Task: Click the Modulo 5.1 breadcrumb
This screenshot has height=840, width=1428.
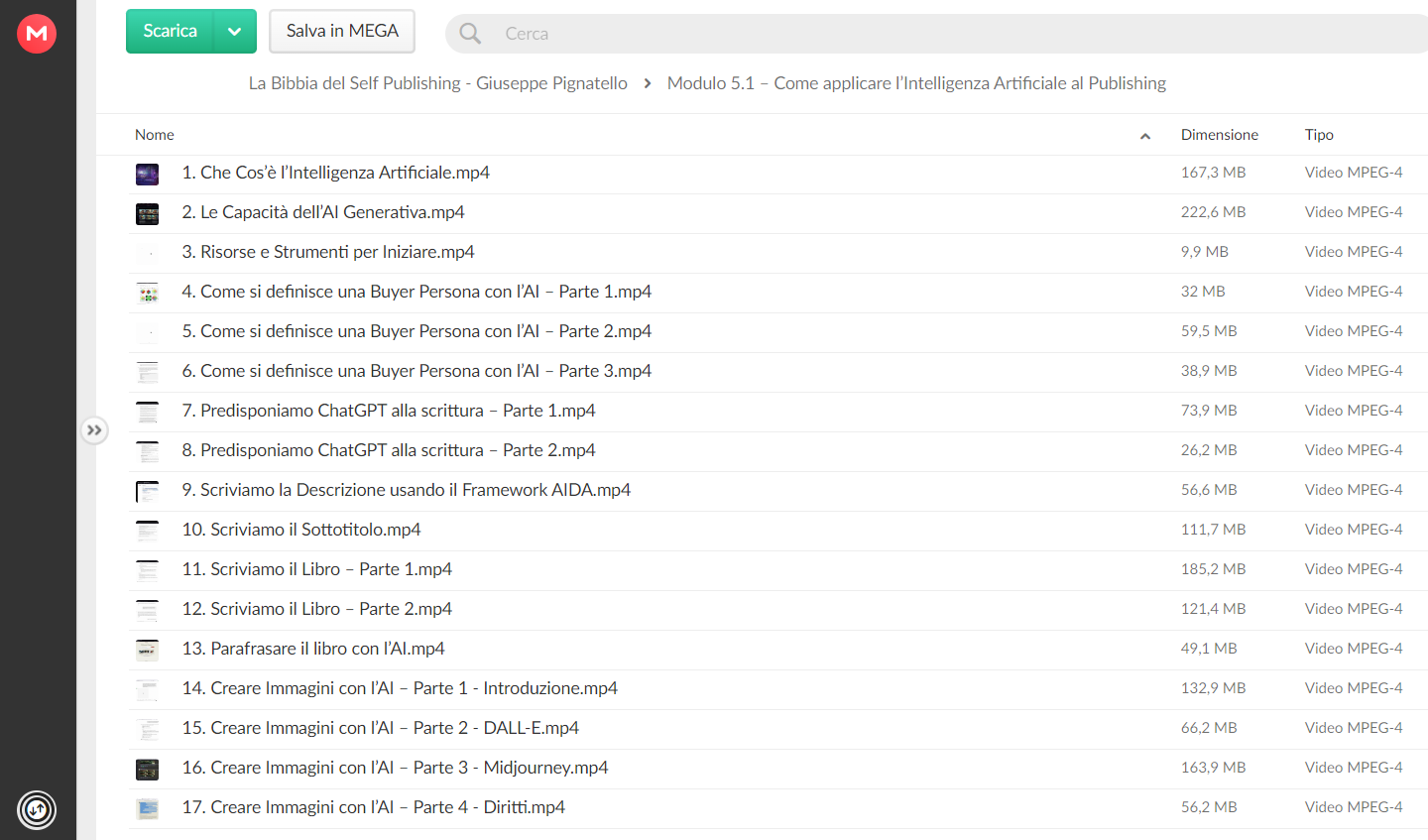Action: click(x=916, y=83)
